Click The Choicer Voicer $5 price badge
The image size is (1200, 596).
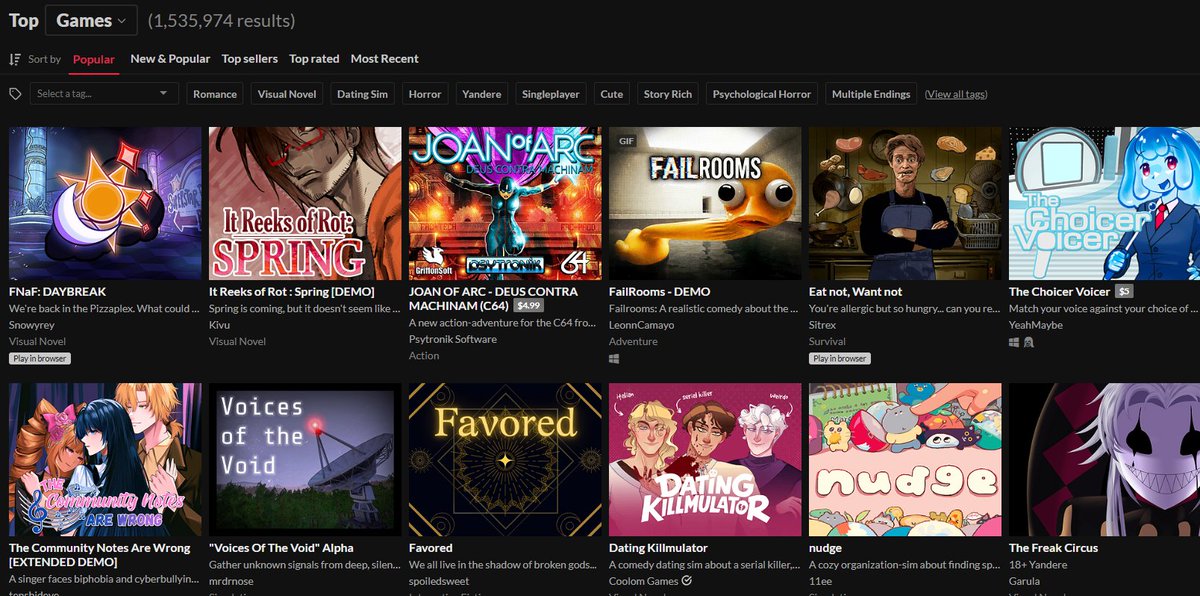[x=1125, y=292]
